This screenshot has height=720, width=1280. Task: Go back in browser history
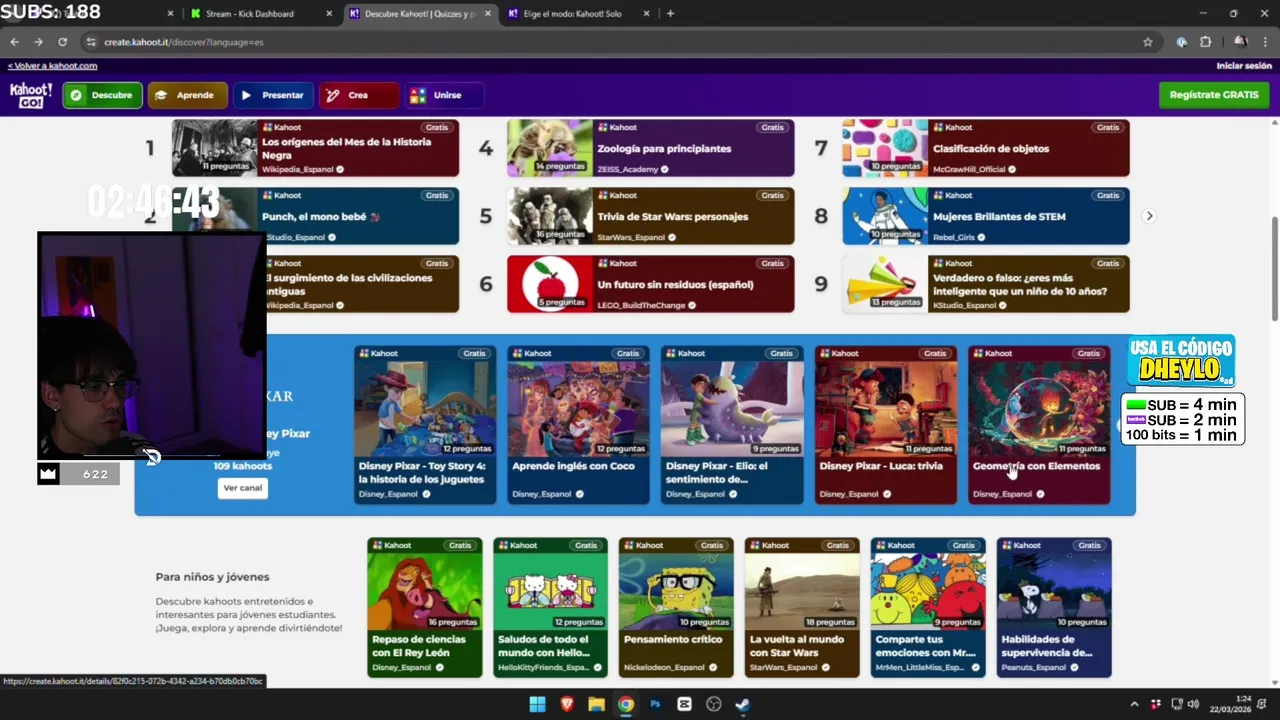[14, 42]
